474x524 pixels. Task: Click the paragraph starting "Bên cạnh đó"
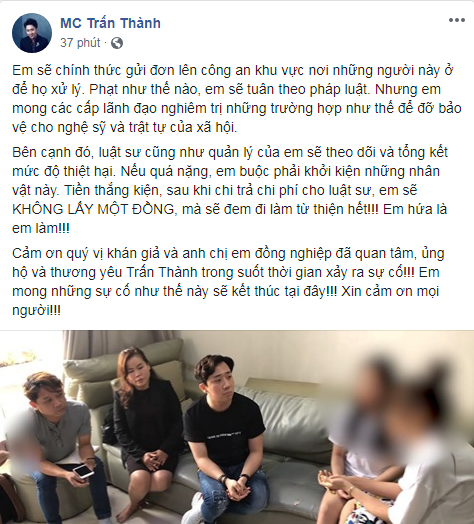pos(230,190)
